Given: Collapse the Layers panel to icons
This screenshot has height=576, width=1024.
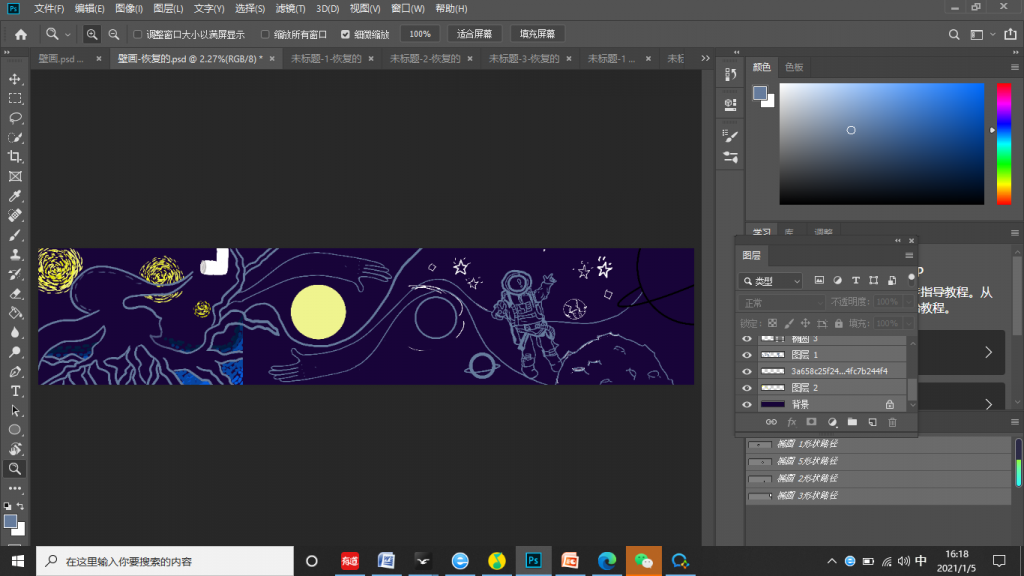Looking at the screenshot, I should pos(897,240).
